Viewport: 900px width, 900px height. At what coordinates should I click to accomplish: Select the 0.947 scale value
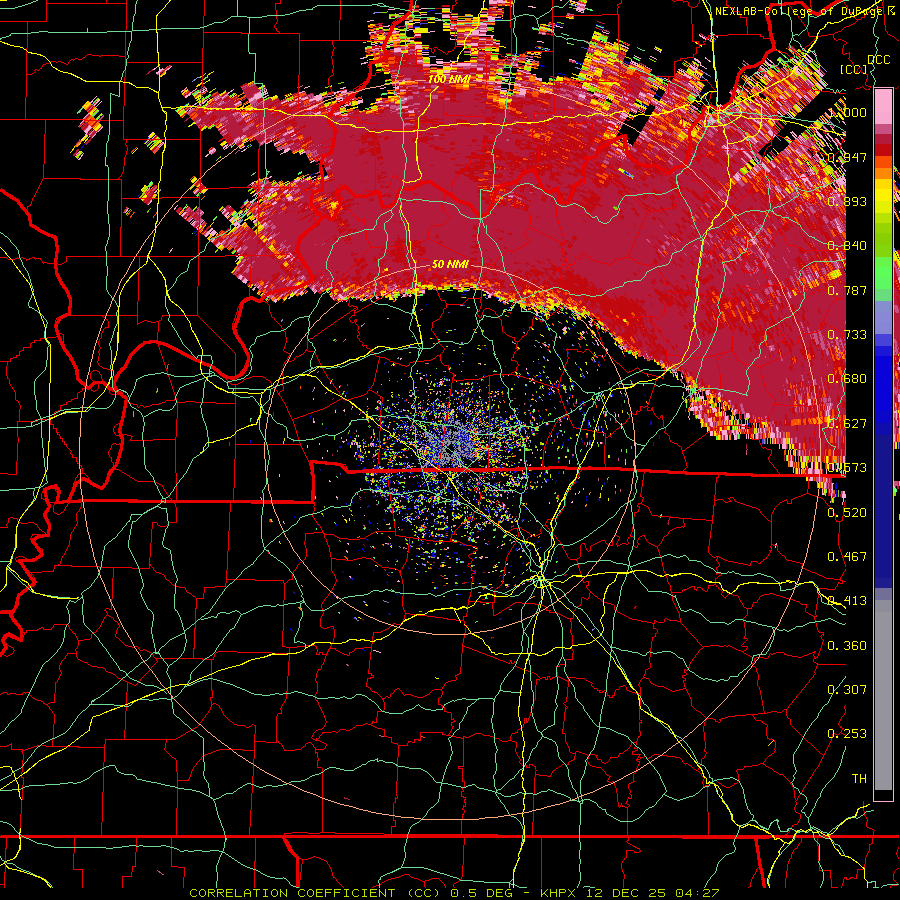847,157
